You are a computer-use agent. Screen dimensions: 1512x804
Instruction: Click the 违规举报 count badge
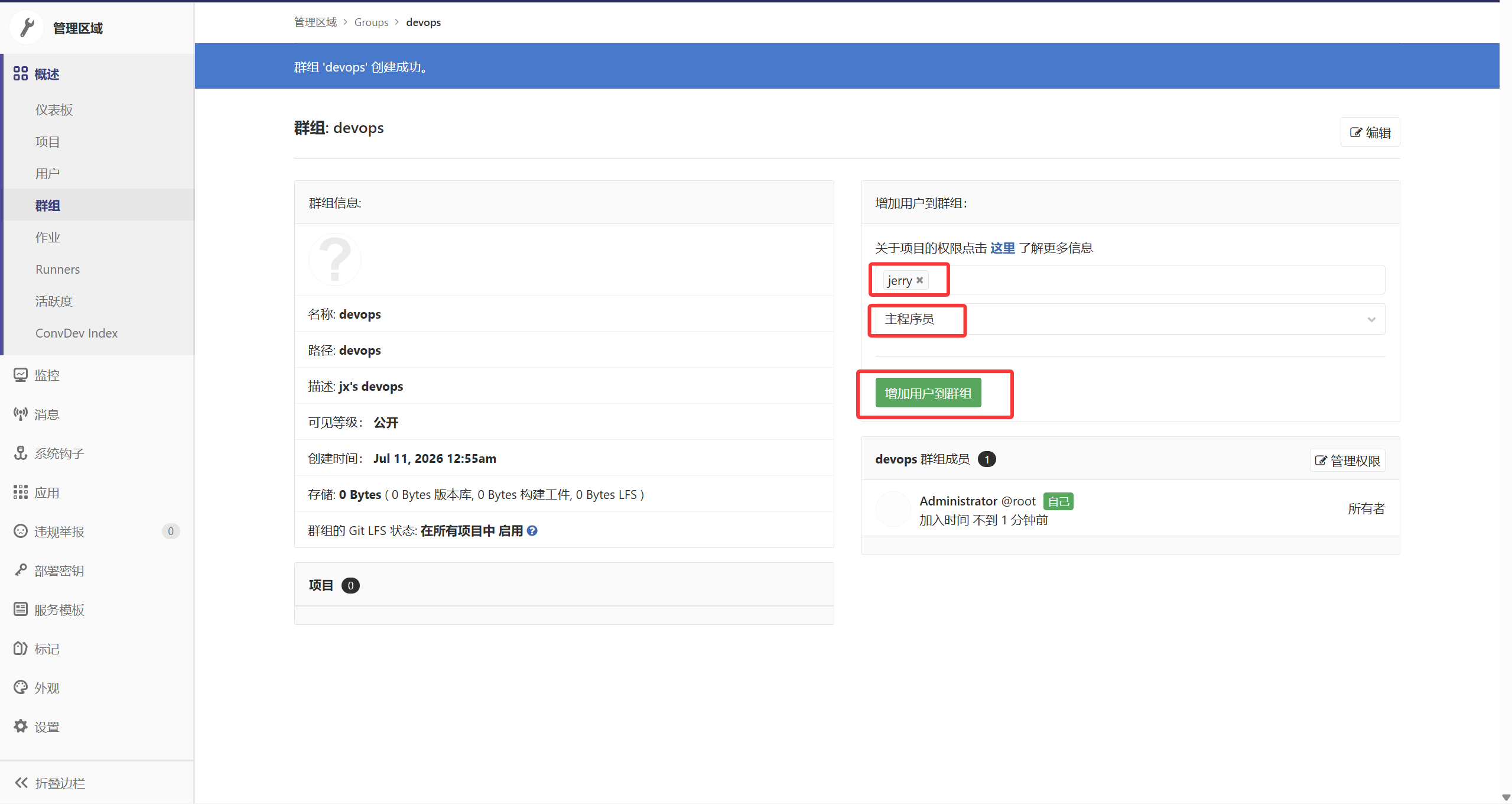coord(171,531)
